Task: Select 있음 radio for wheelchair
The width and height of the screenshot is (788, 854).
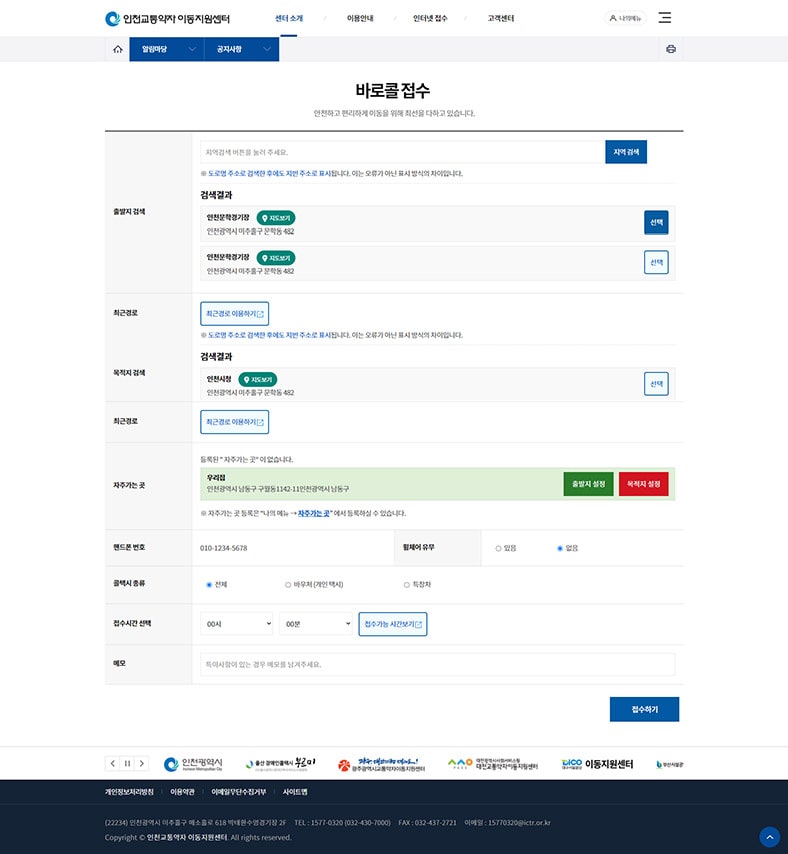Action: tap(499, 548)
